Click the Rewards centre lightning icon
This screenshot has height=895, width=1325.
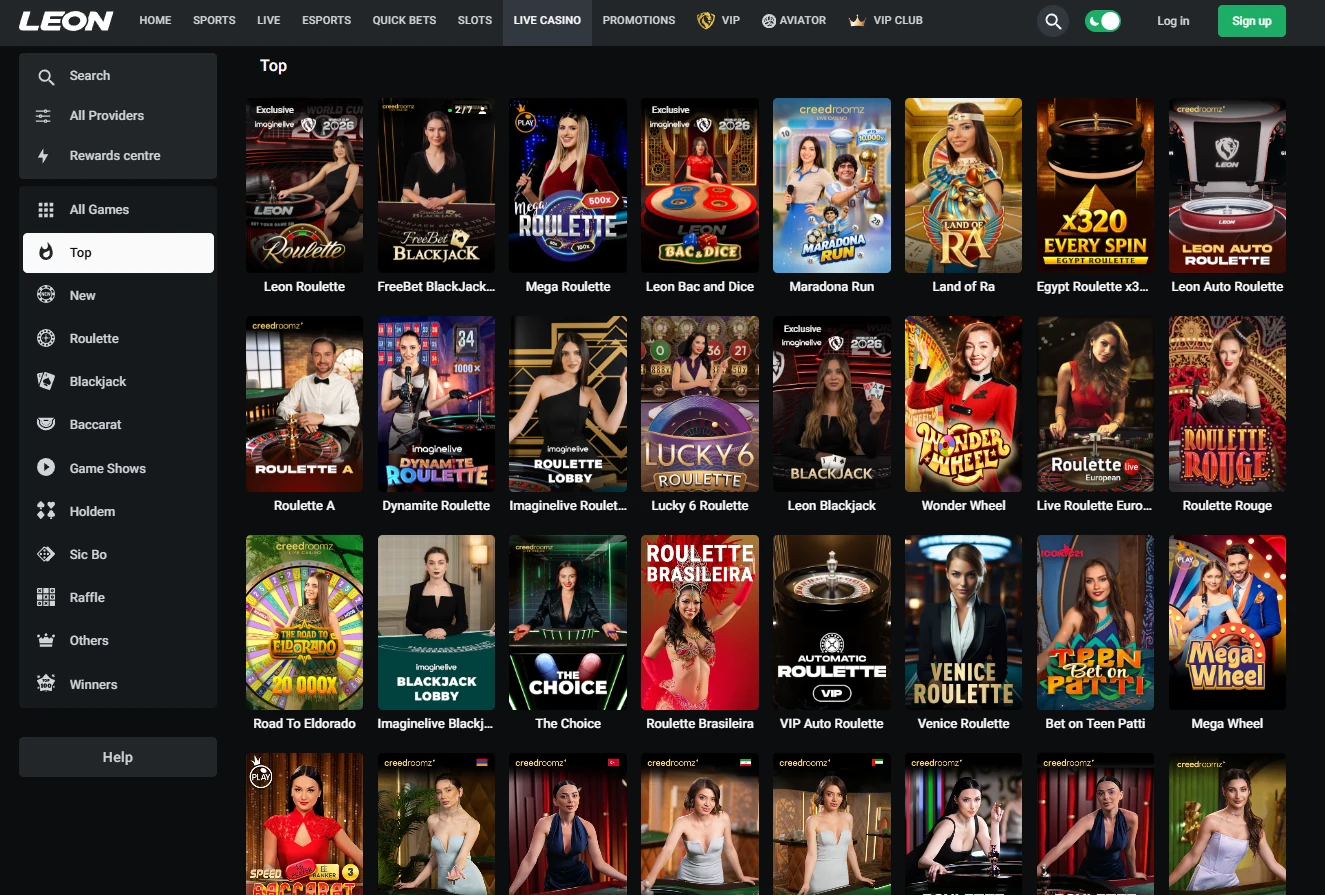pyautogui.click(x=44, y=156)
